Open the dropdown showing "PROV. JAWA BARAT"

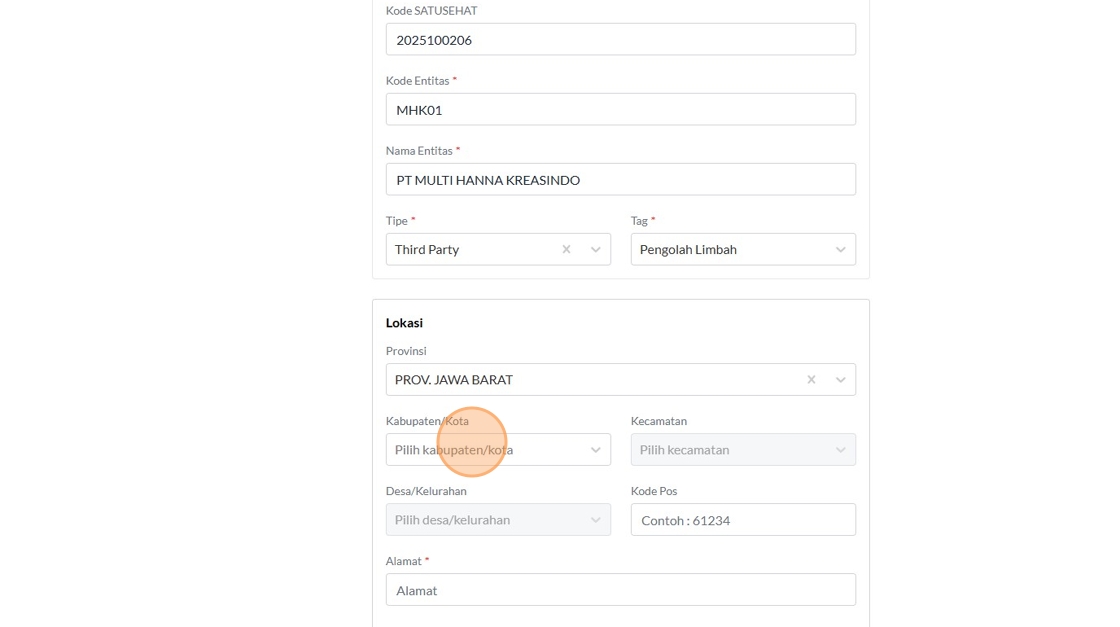pos(590,380)
